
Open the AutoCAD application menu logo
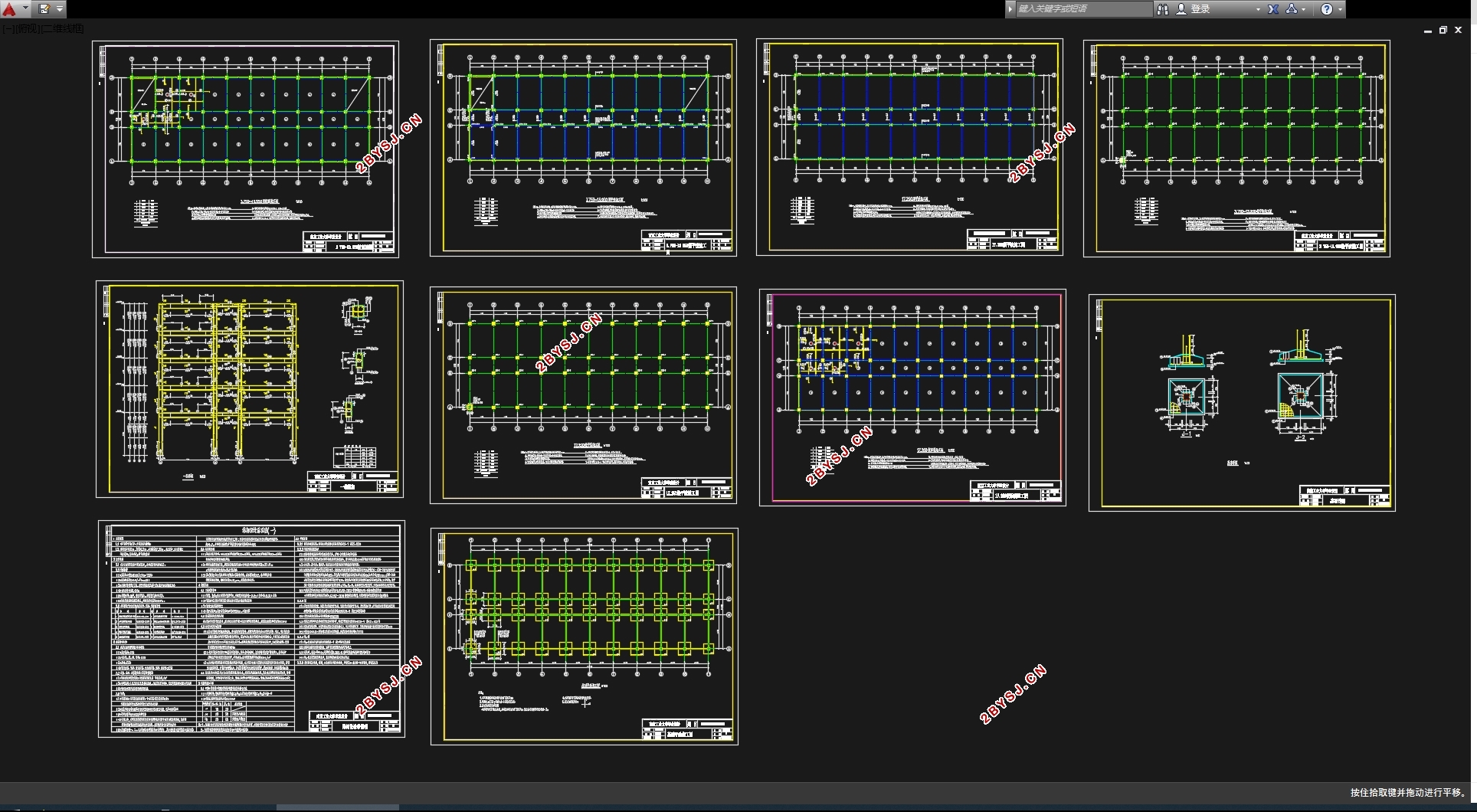9,9
